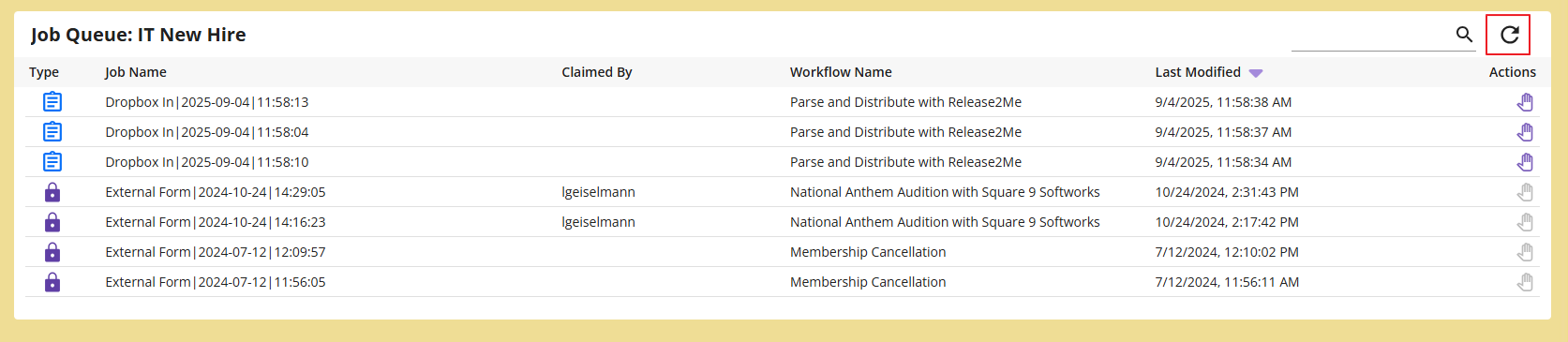Screen dimensions: 1568x342
Task: Open job External Form|2024-10-24|14:29:05
Action: (216, 192)
